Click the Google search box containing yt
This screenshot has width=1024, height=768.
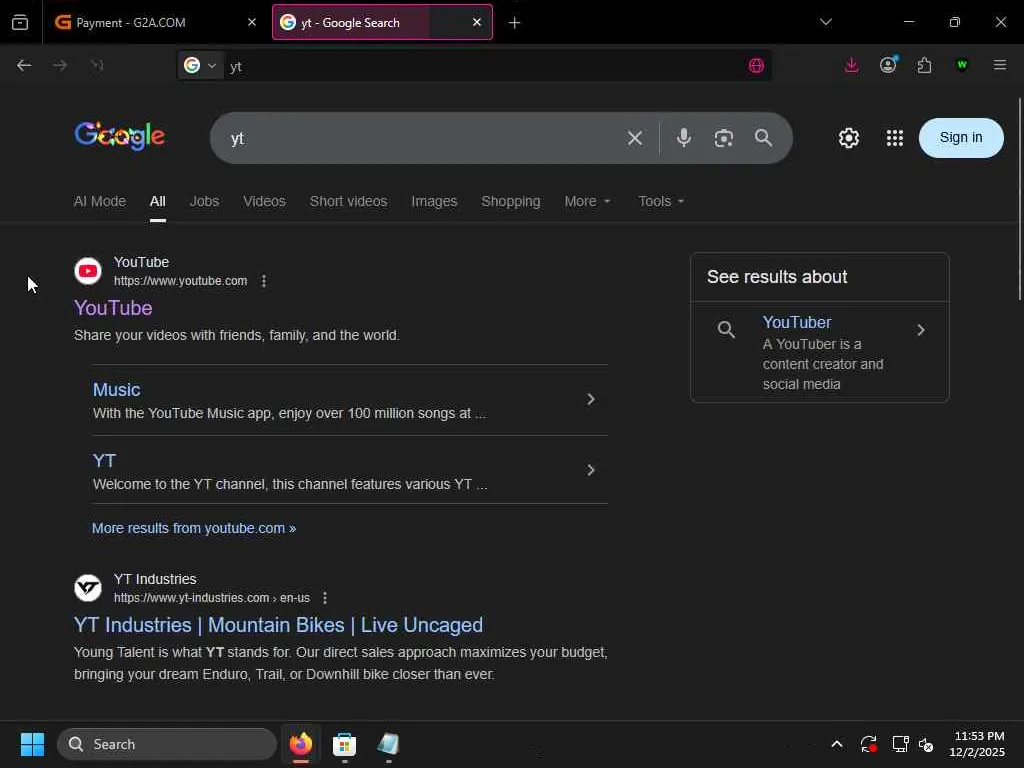coord(418,138)
